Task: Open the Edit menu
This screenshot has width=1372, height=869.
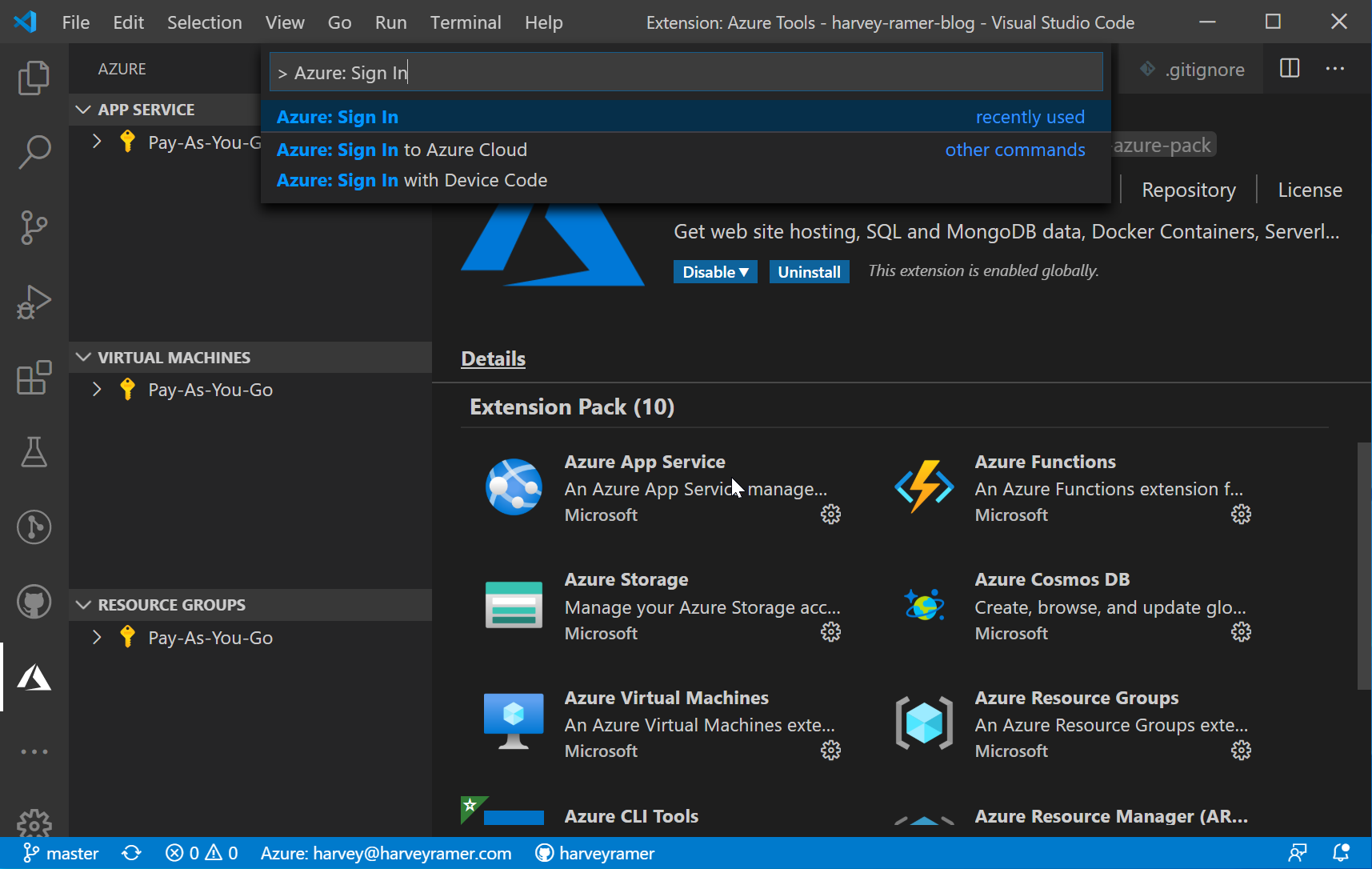Action: (x=129, y=22)
